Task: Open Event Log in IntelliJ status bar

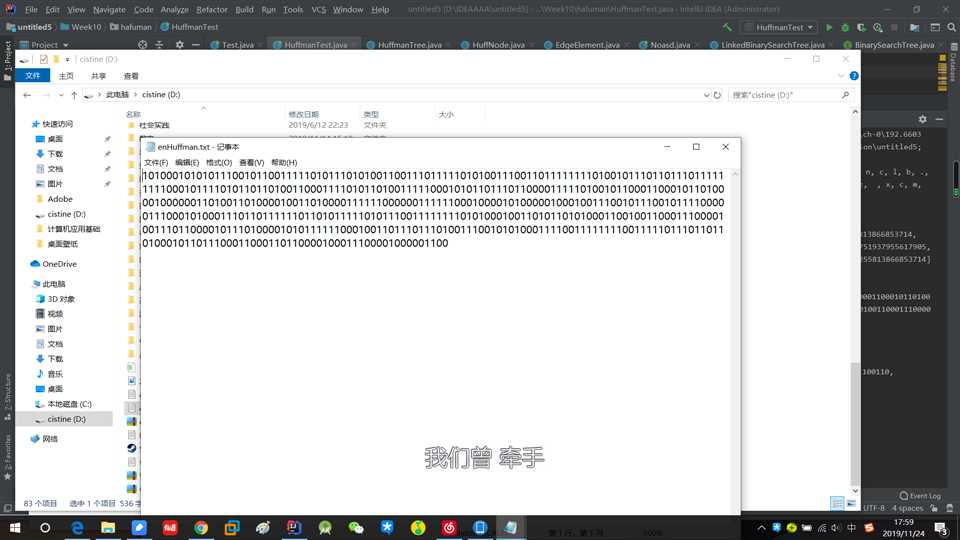Action: point(920,495)
